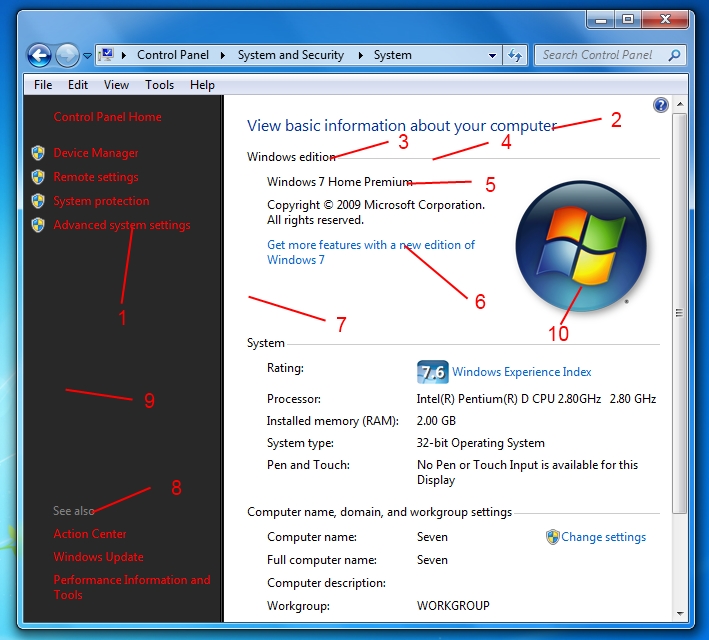Open Remote settings link

[96, 177]
